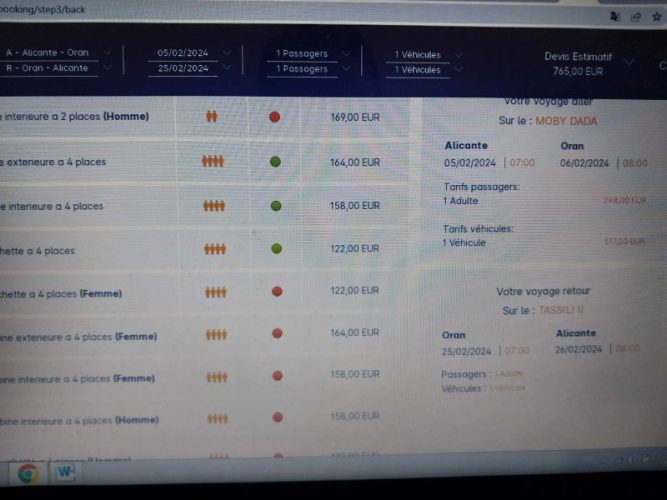Select the exterieure a 4 places row label

tap(53, 162)
